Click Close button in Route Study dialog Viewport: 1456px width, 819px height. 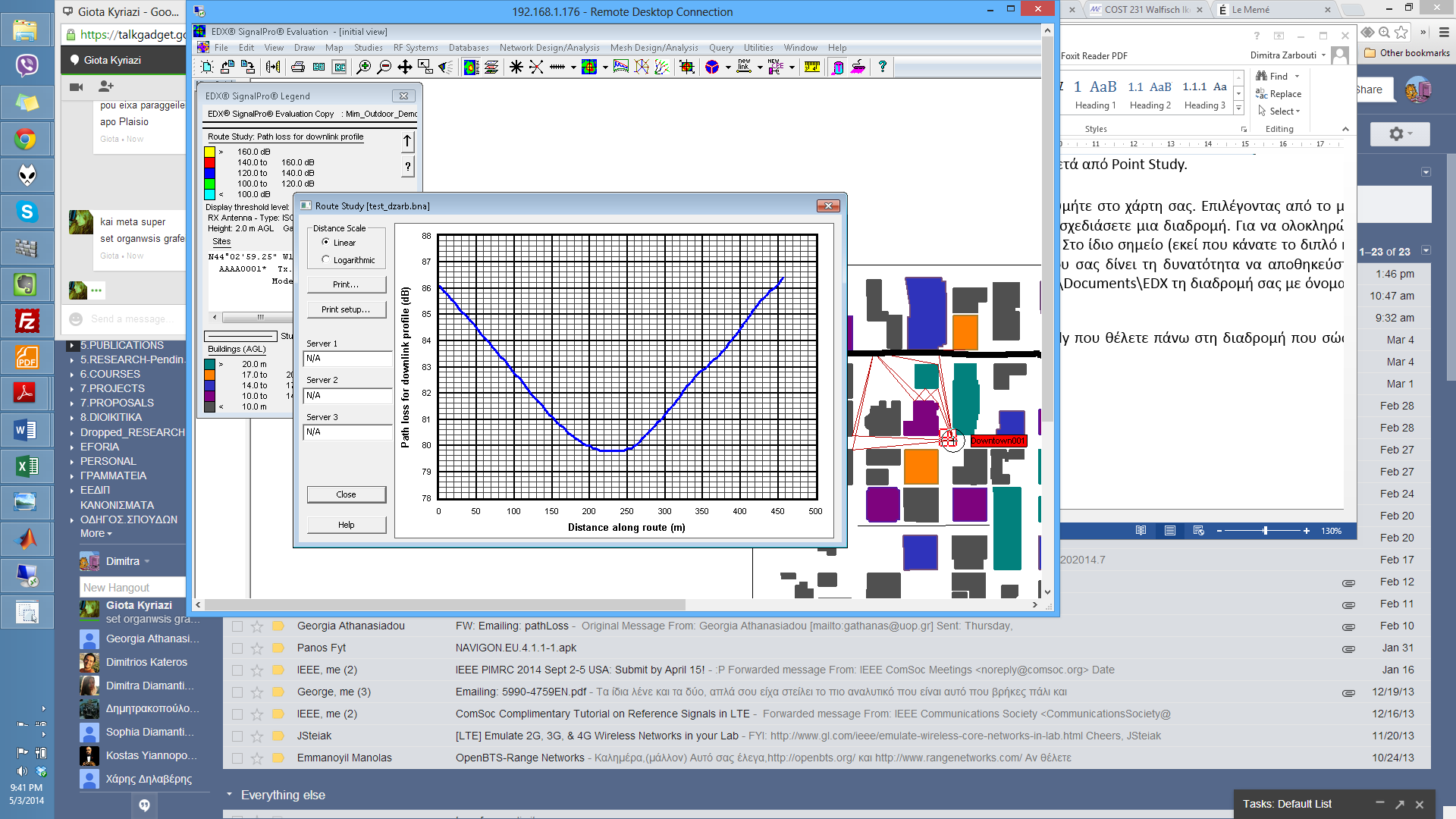pyautogui.click(x=346, y=494)
